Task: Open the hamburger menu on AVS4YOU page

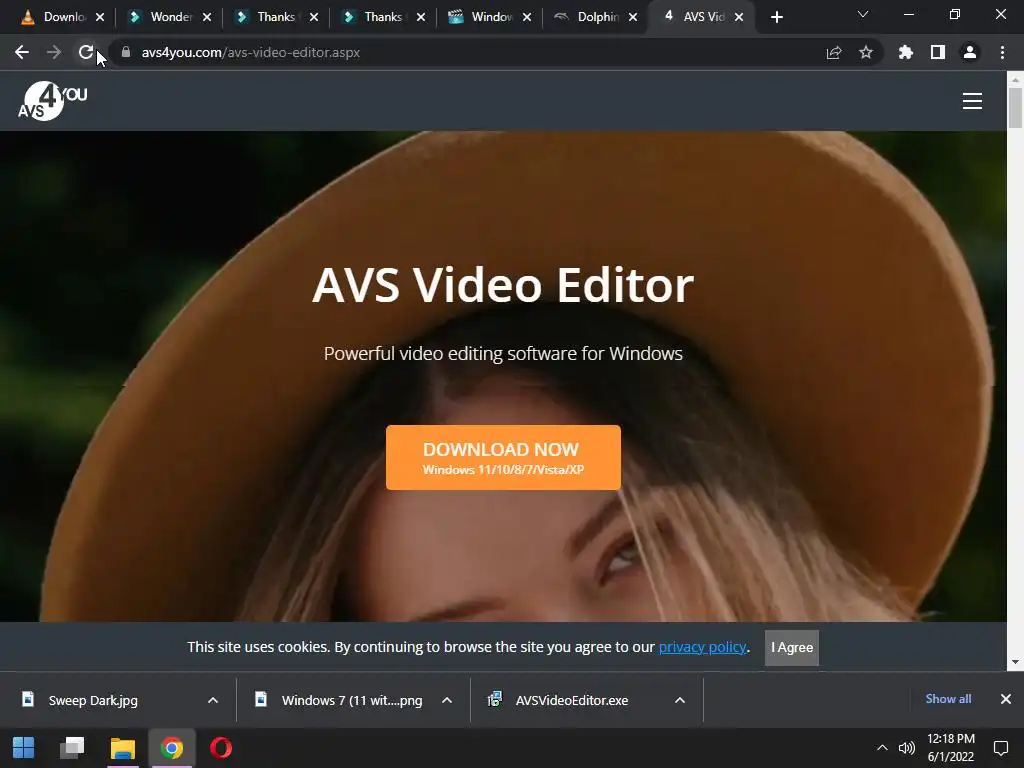Action: tap(972, 101)
